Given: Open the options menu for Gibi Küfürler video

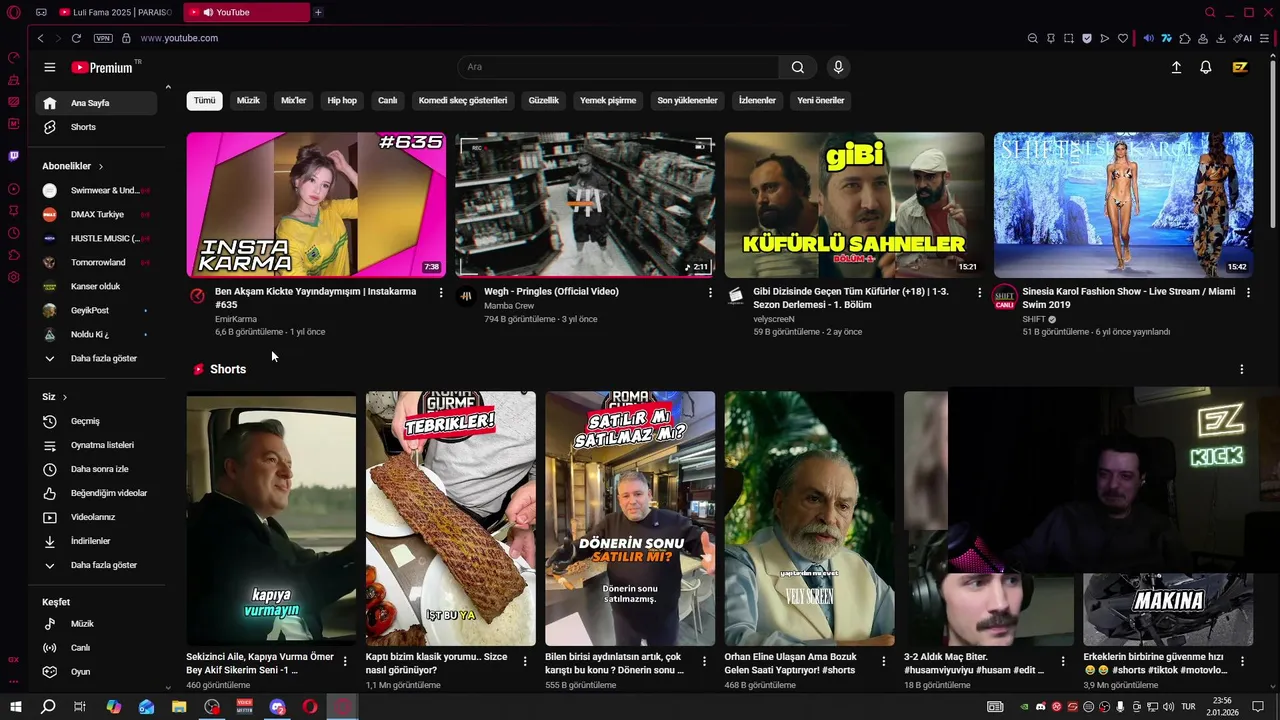Looking at the screenshot, I should tap(979, 292).
